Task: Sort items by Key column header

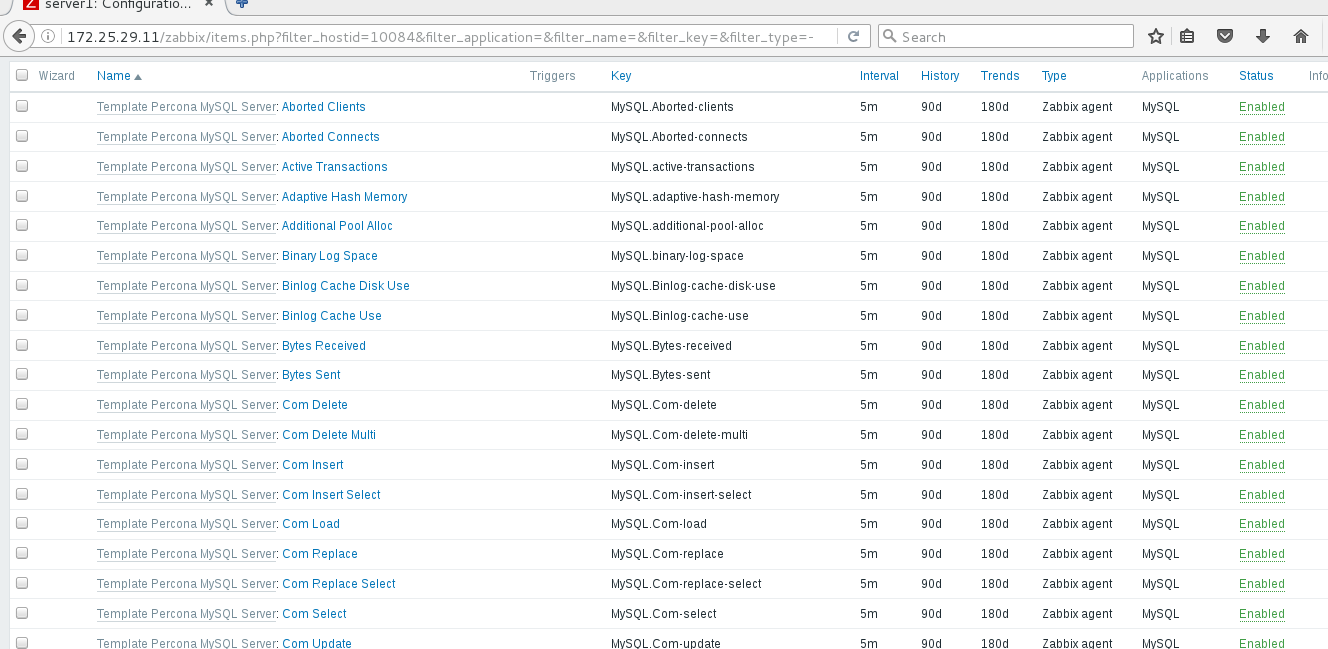Action: 621,76
